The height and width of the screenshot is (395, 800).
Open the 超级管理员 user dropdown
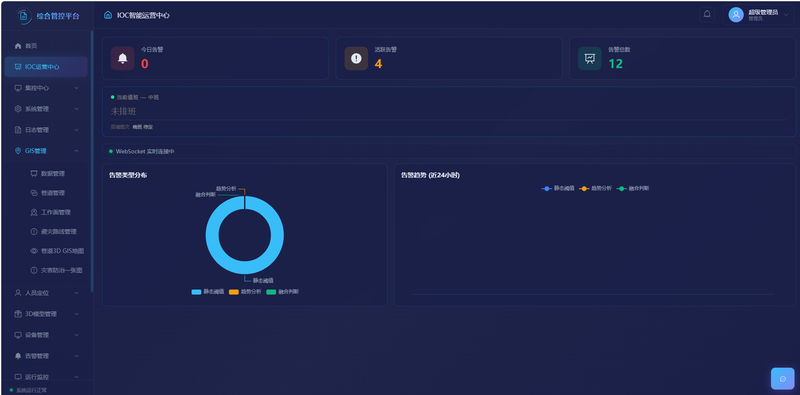pyautogui.click(x=758, y=15)
